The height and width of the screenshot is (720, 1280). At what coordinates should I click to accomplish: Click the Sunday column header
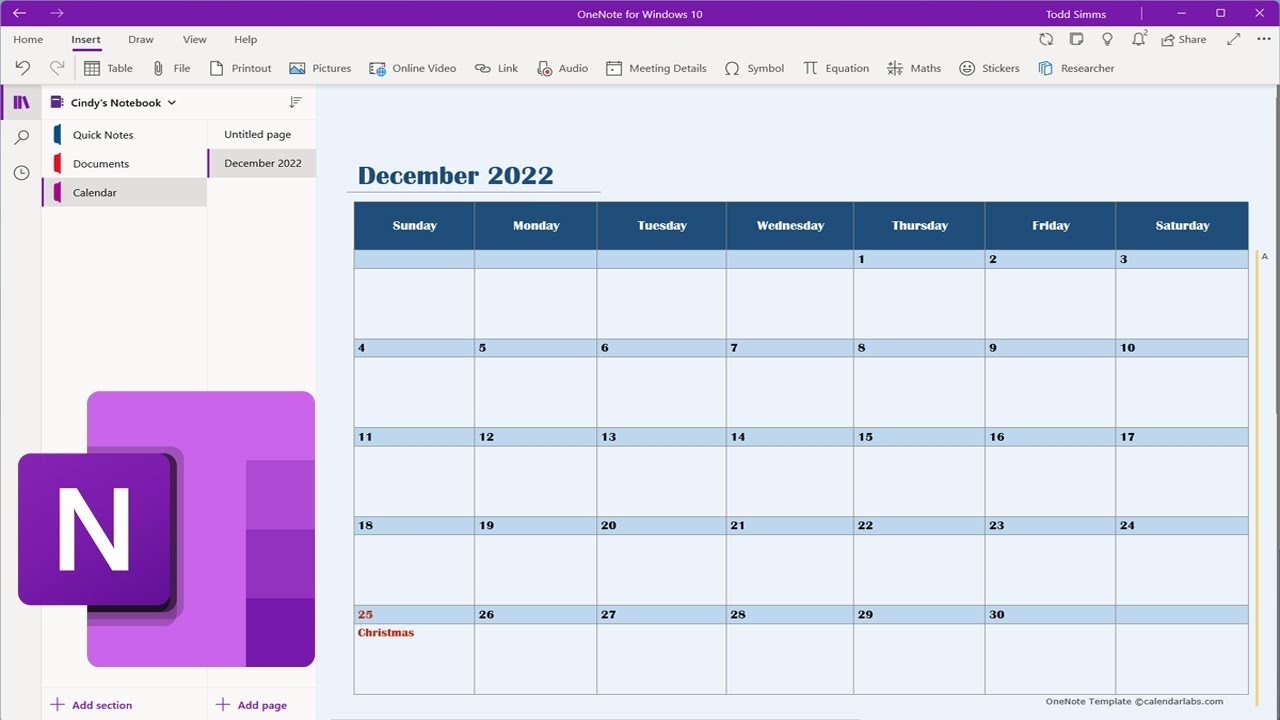[414, 226]
